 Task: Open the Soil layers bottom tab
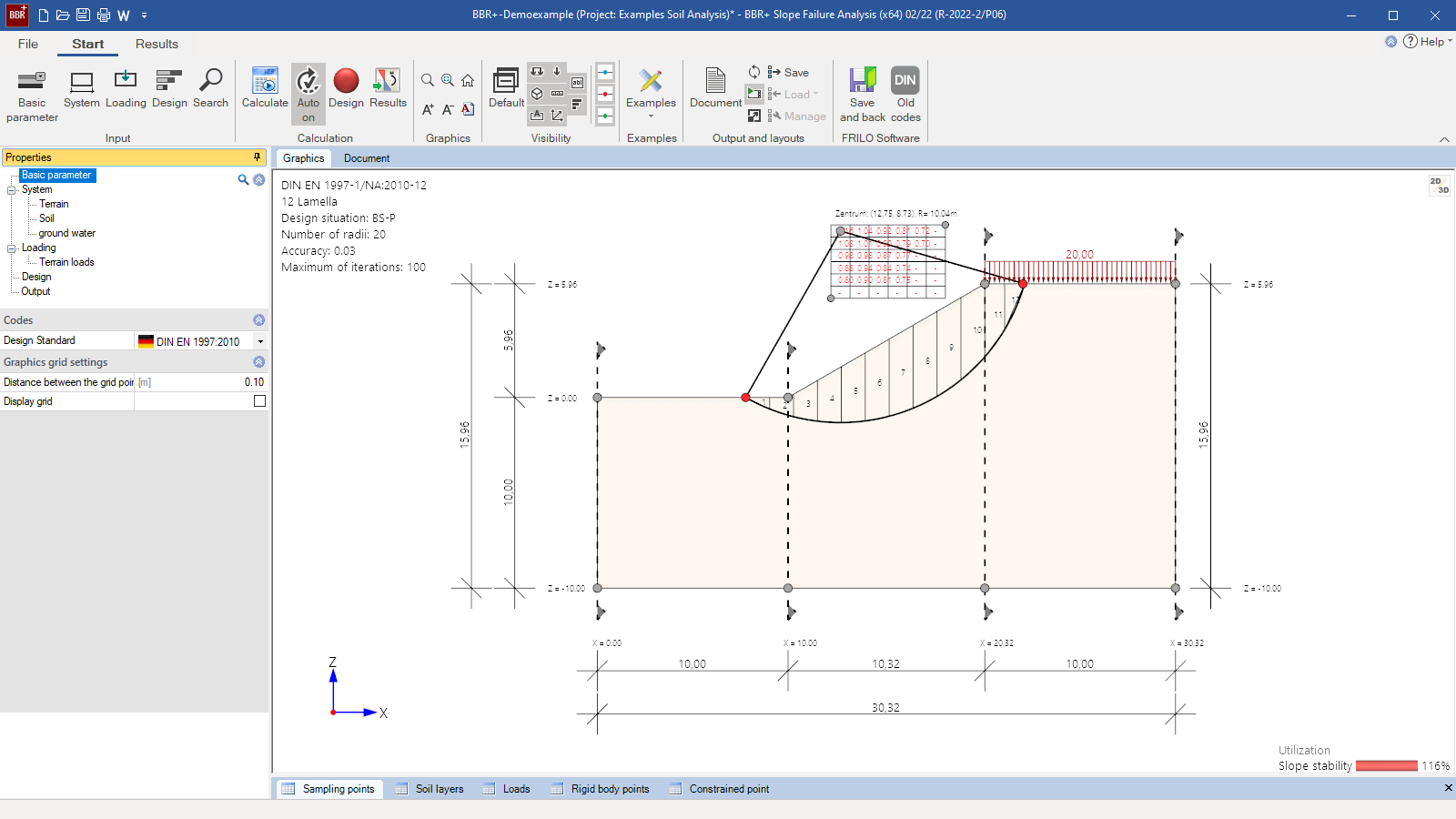tap(430, 789)
